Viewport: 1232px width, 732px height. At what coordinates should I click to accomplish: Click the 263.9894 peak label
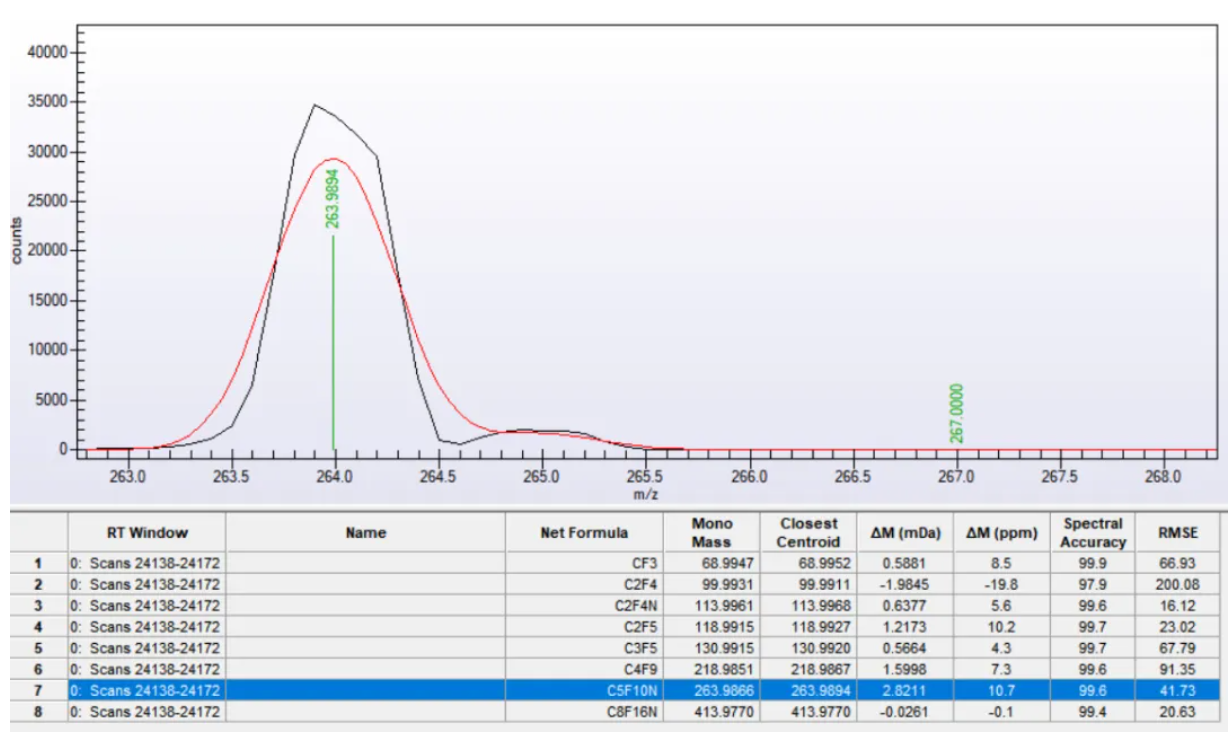pos(333,198)
